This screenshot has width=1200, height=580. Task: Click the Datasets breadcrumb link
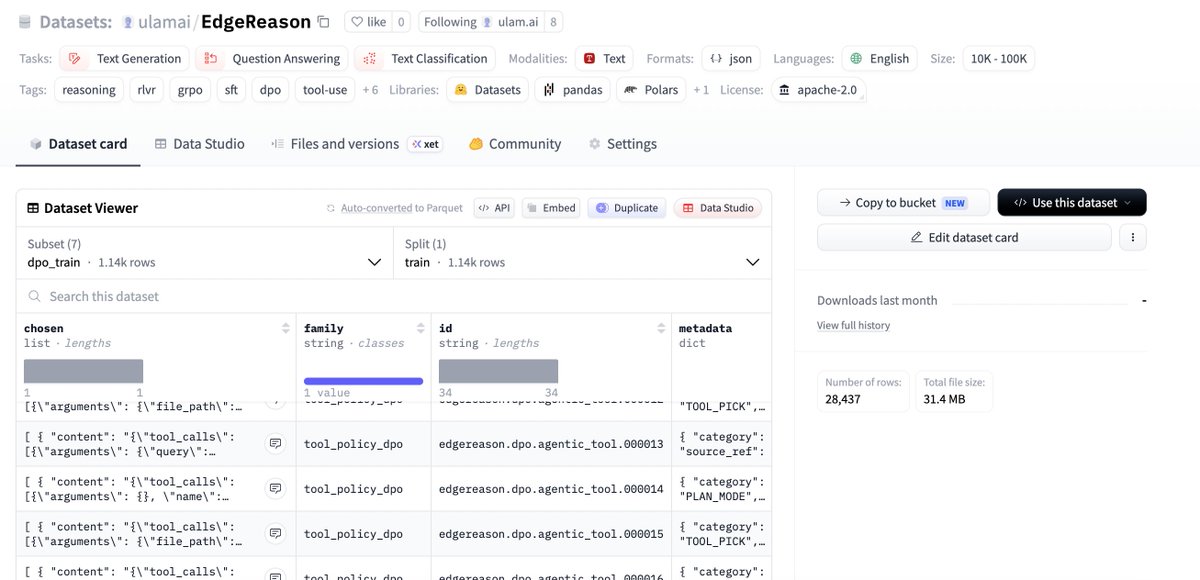point(75,21)
